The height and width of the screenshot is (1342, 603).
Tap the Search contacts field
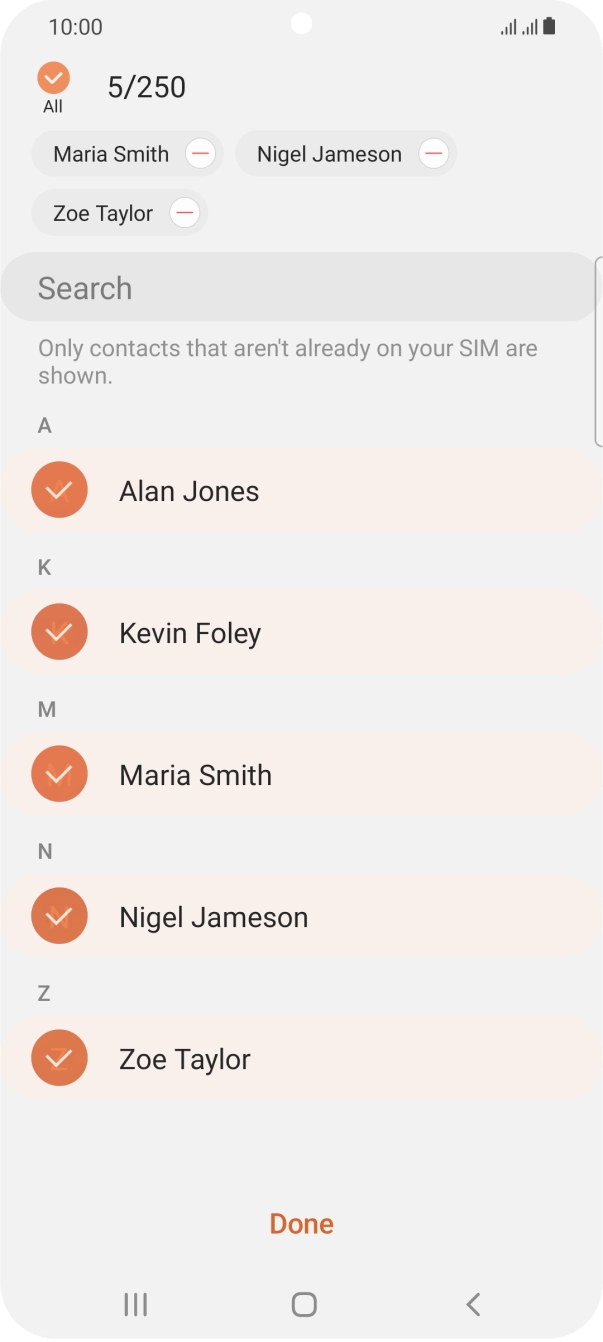pyautogui.click(x=300, y=288)
